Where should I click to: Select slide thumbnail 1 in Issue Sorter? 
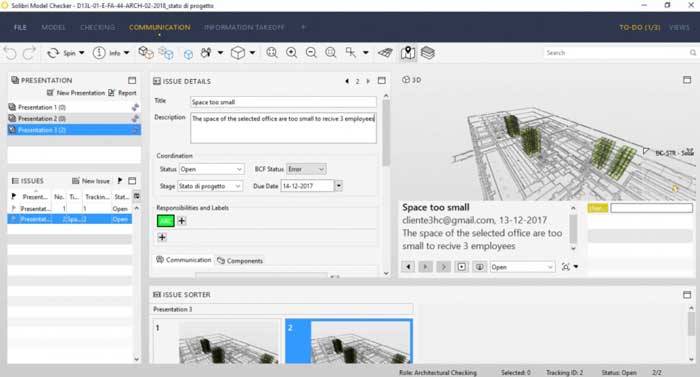(x=216, y=340)
